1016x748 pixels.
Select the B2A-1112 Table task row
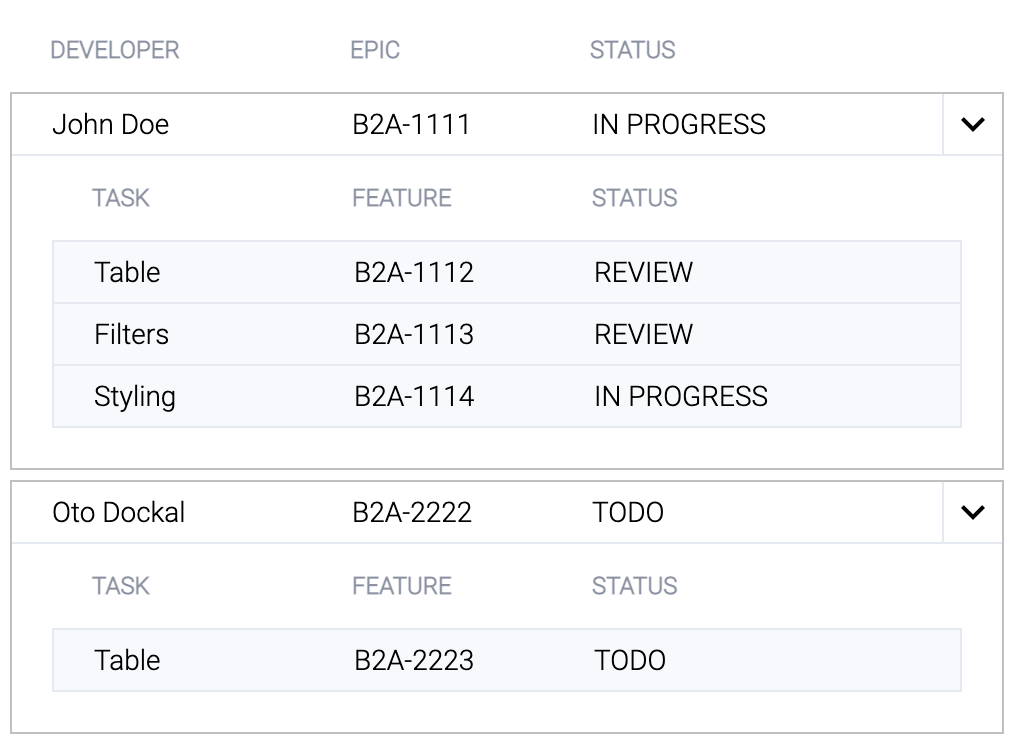(507, 272)
